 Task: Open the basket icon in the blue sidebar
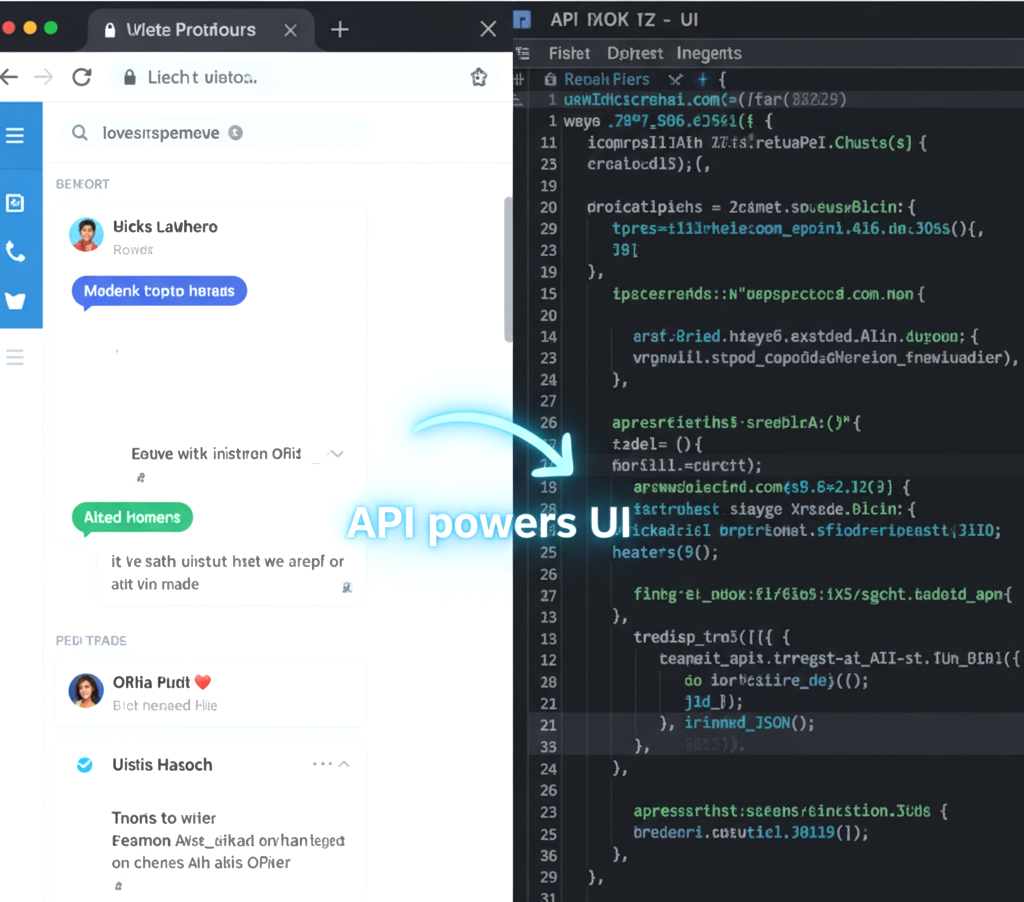pos(15,301)
